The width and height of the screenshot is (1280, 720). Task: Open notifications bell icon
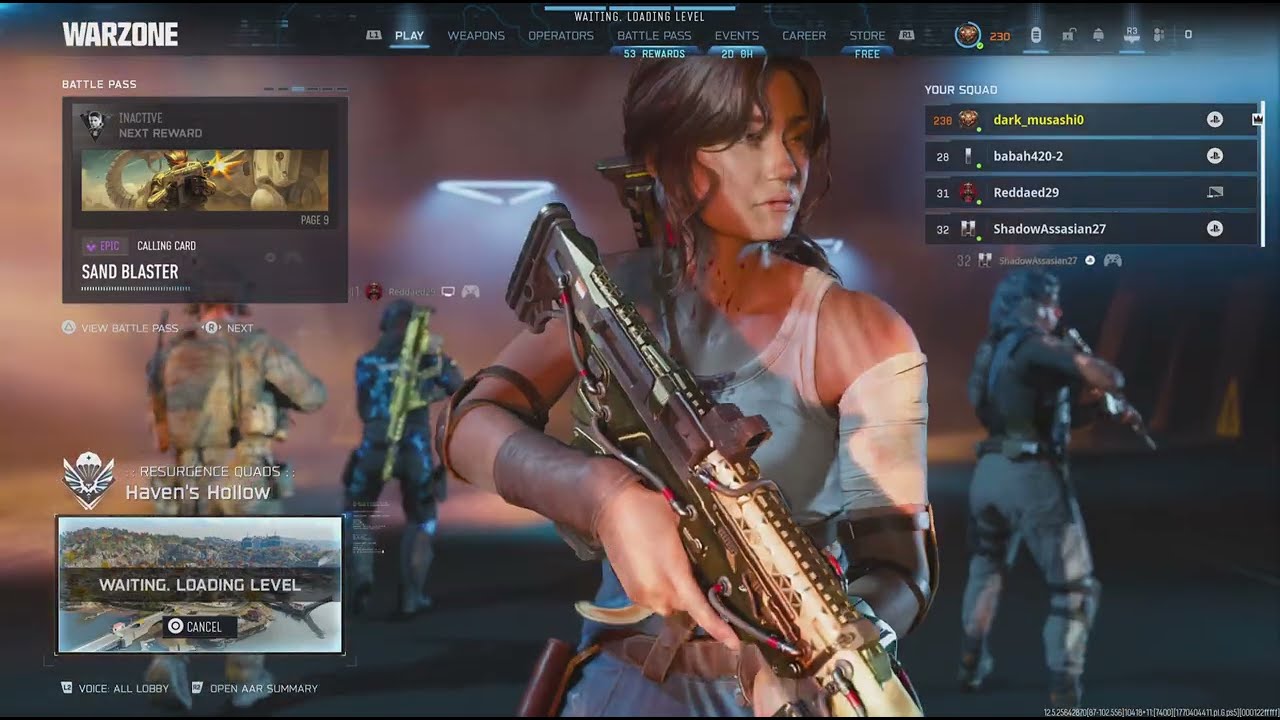pos(1099,36)
